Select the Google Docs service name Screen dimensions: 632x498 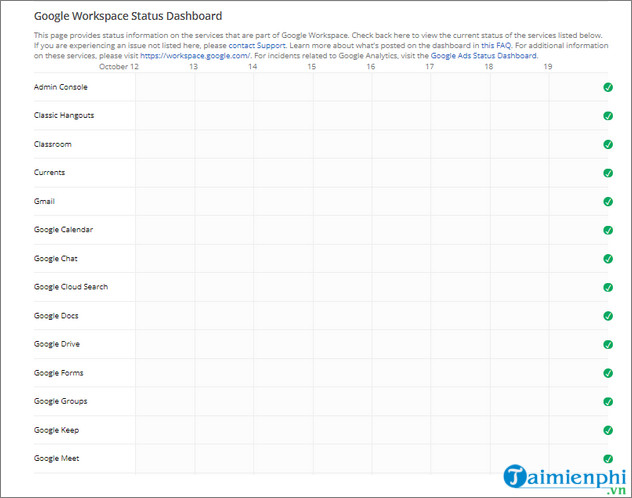click(56, 316)
